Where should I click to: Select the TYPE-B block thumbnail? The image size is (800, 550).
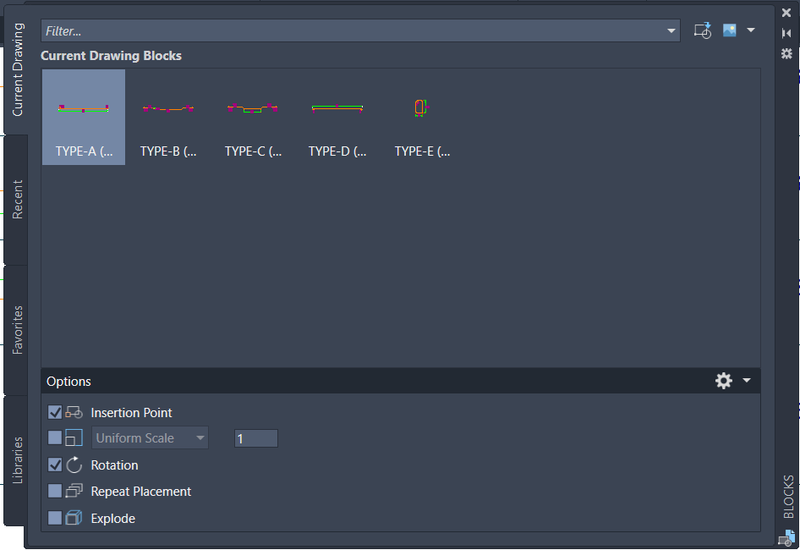(x=168, y=117)
